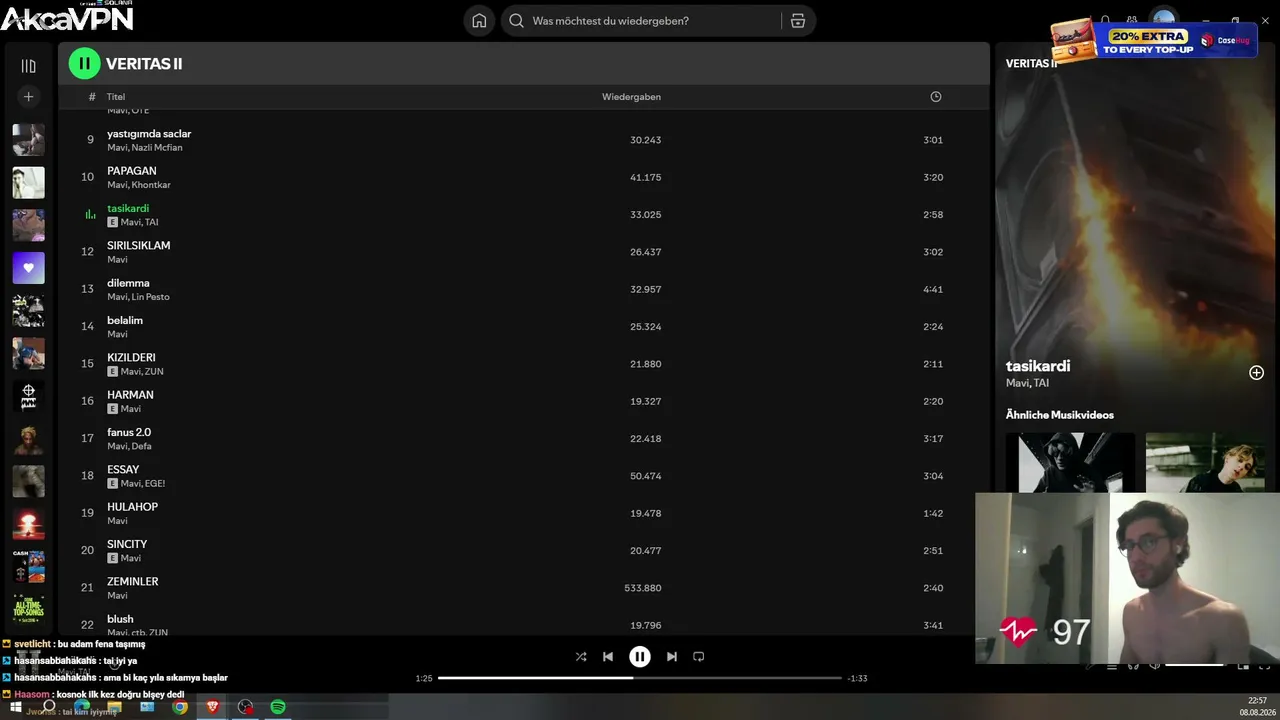Click the VERITAS II title in the header

click(x=144, y=64)
